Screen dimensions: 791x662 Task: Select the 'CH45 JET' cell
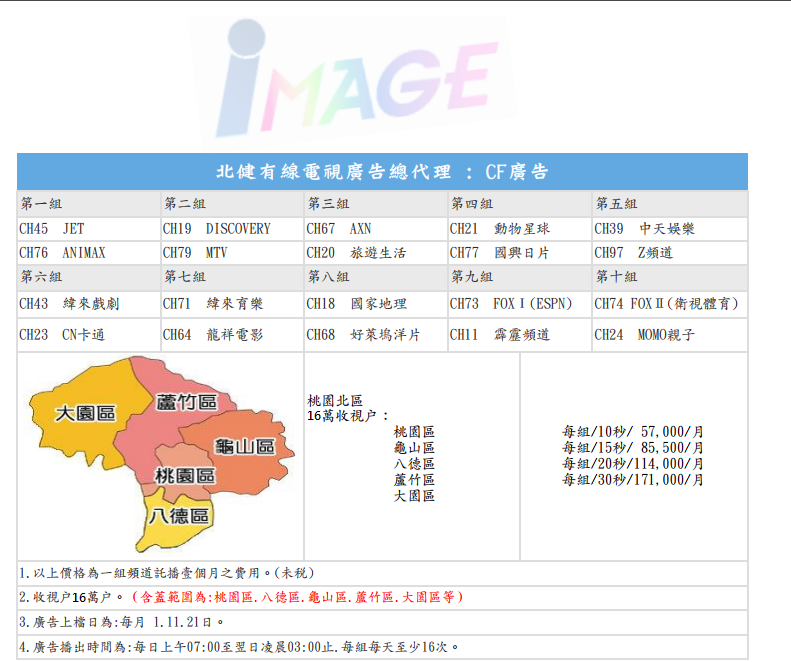(89, 229)
